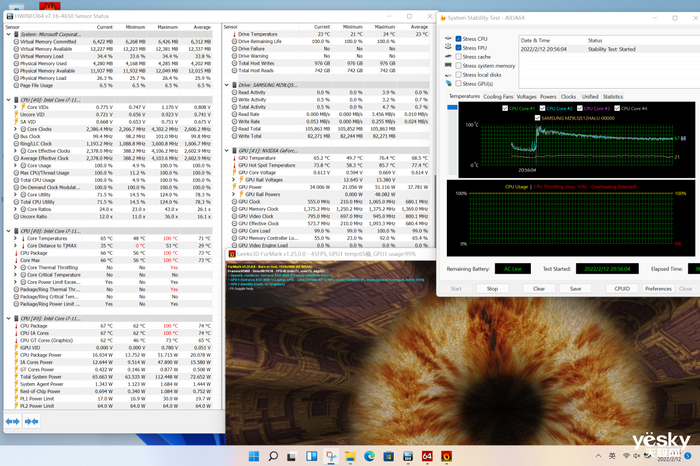The width and height of the screenshot is (700, 466).
Task: Collapse the GPU [#1]: NVIDIA GeForce group
Action: click(x=227, y=150)
